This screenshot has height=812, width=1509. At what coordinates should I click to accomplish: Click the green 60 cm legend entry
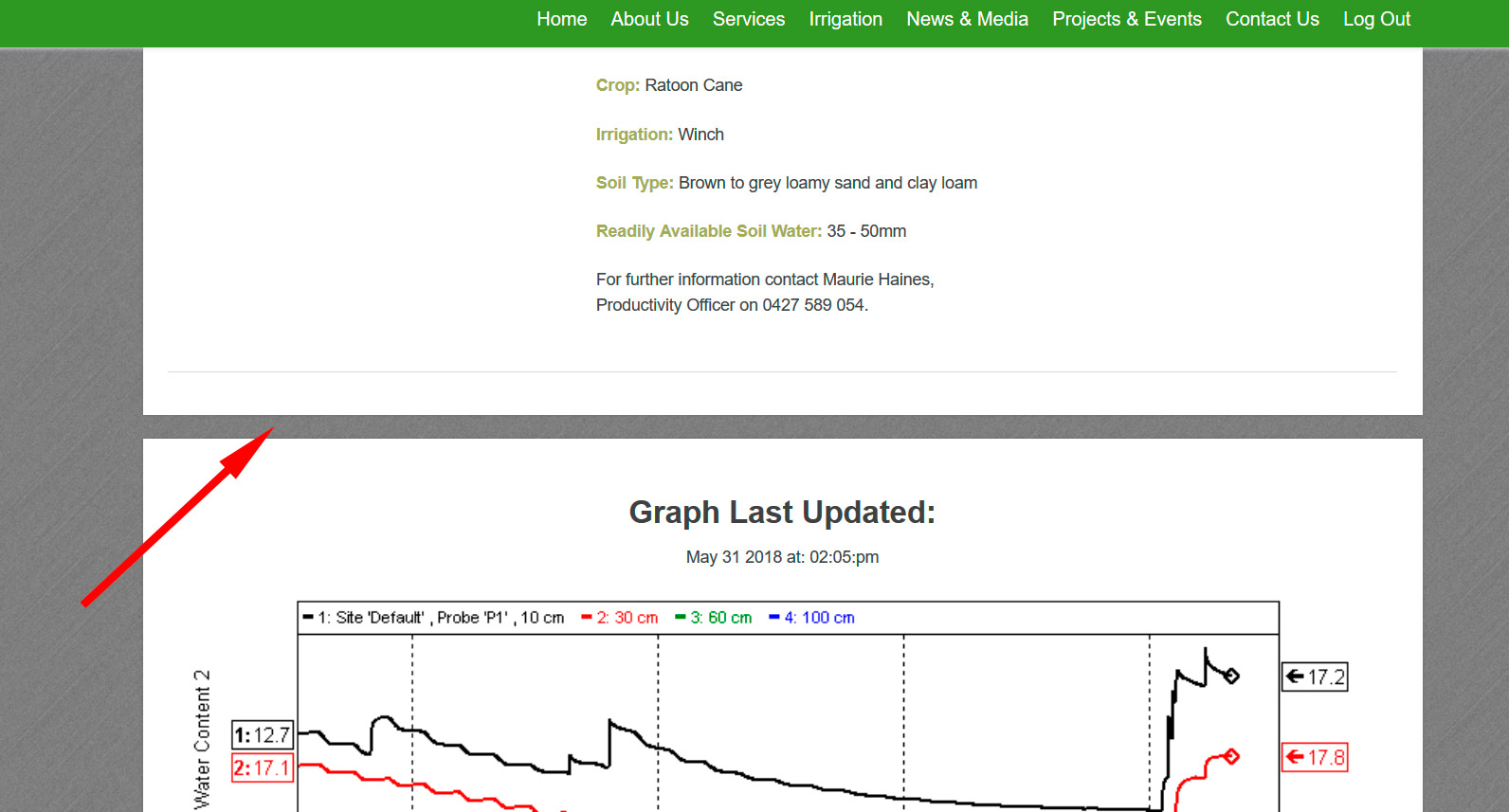pyautogui.click(x=714, y=618)
